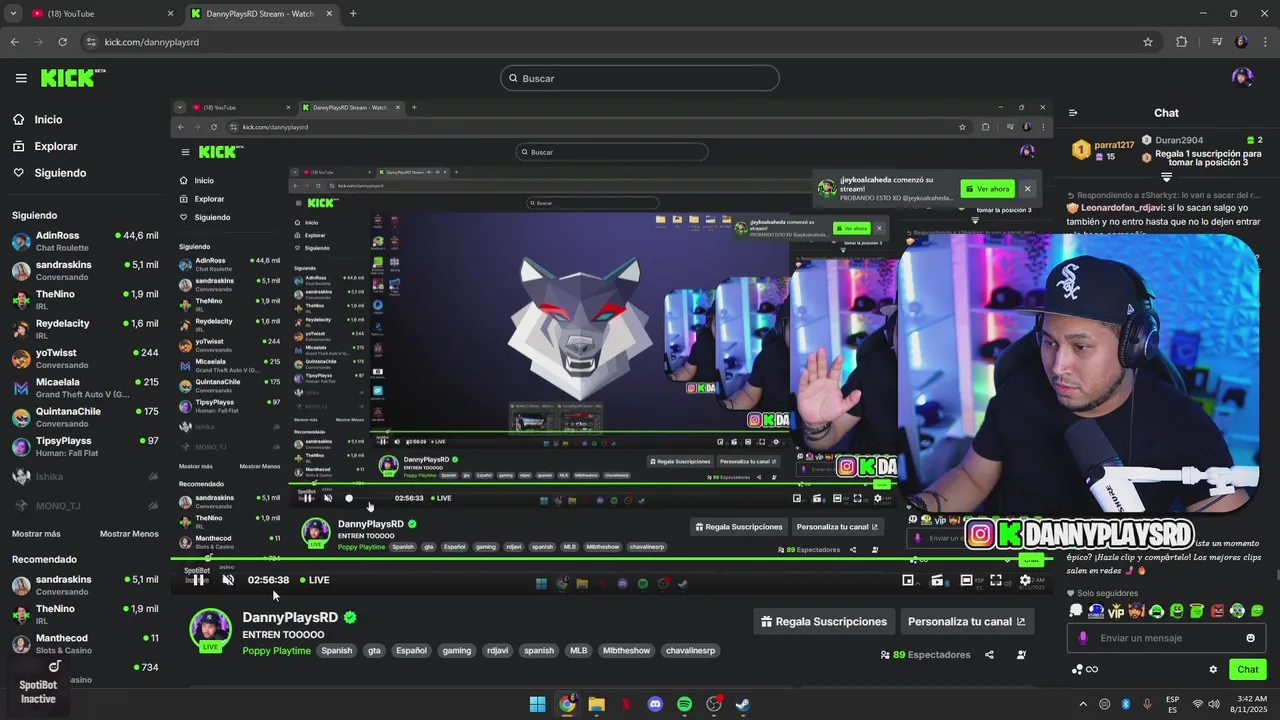
Task: Click the purple microphone icon in chat input
Action: (1083, 638)
